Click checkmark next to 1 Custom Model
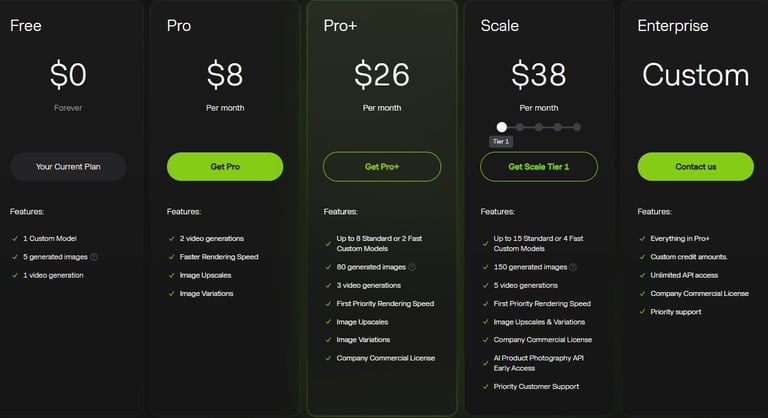This screenshot has height=418, width=768. click(15, 239)
